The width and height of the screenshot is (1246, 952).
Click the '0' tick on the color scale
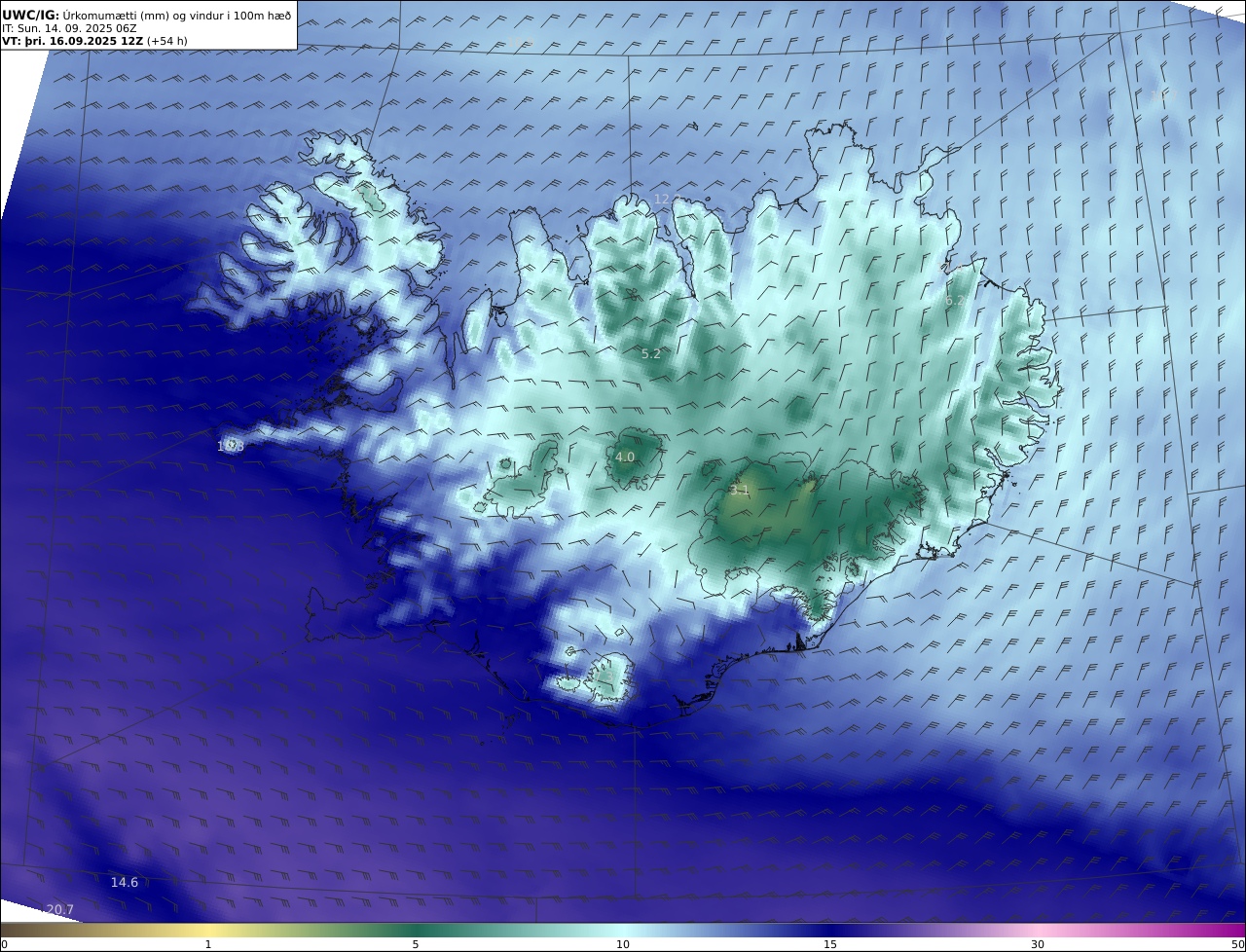(x=4, y=944)
